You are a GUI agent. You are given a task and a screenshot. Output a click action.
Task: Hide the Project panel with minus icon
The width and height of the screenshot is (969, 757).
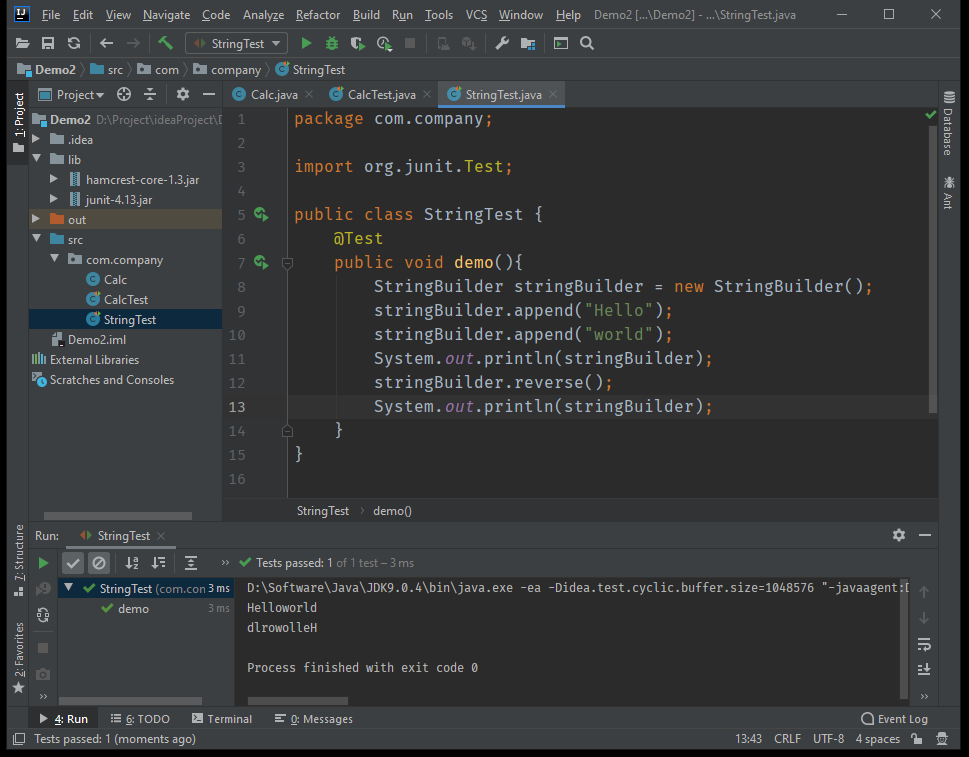[209, 94]
